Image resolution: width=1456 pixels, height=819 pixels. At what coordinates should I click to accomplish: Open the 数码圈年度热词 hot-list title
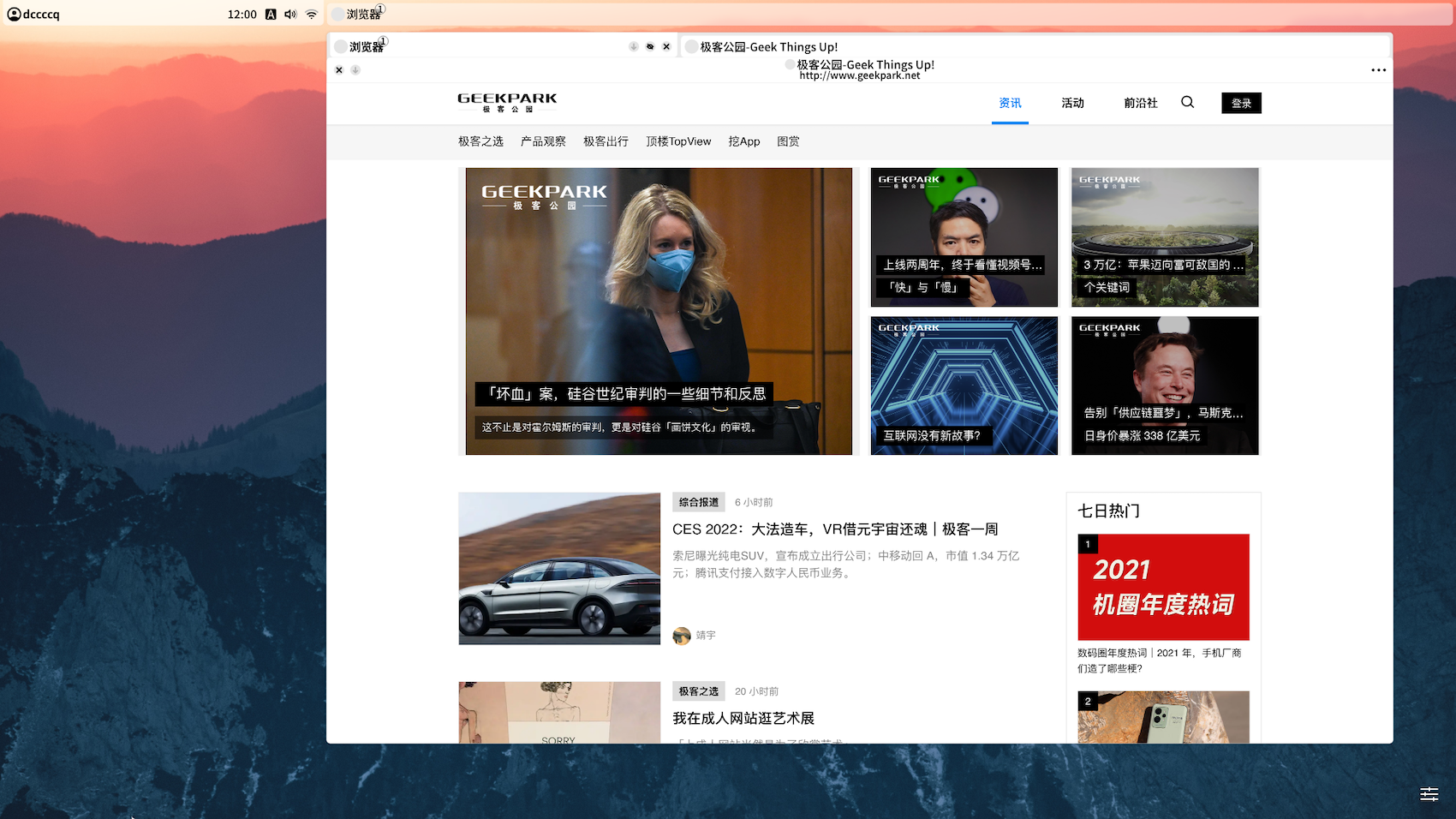click(x=1160, y=661)
